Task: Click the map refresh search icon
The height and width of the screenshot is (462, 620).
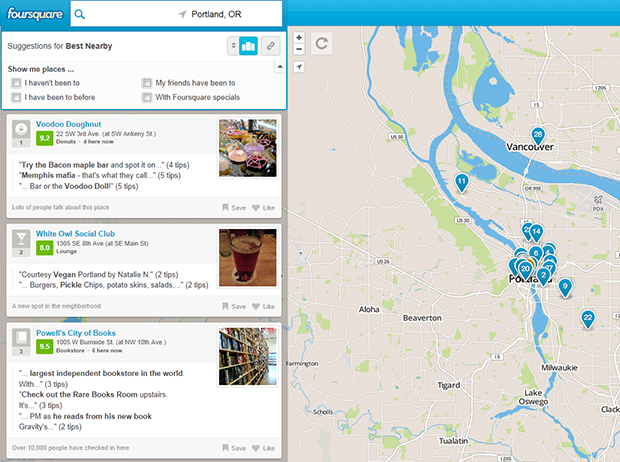Action: point(321,43)
